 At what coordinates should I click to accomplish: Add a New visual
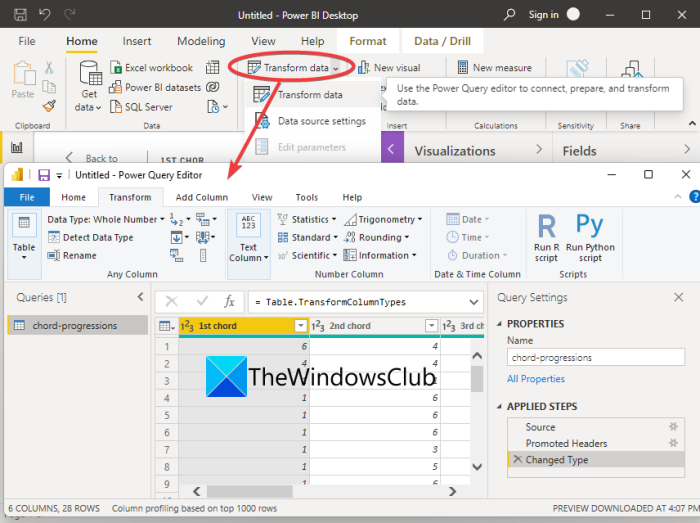coord(389,68)
